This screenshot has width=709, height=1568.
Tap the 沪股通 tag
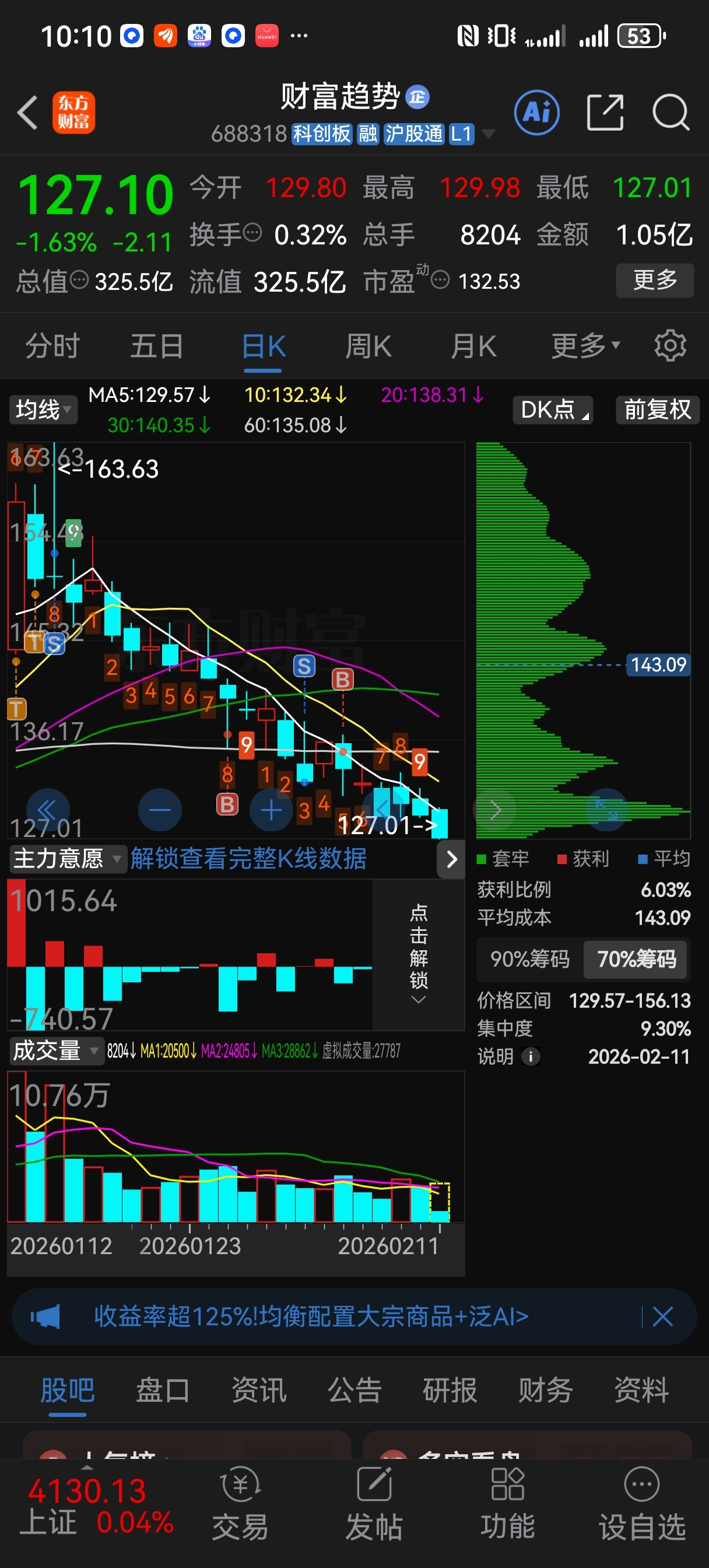coord(414,134)
